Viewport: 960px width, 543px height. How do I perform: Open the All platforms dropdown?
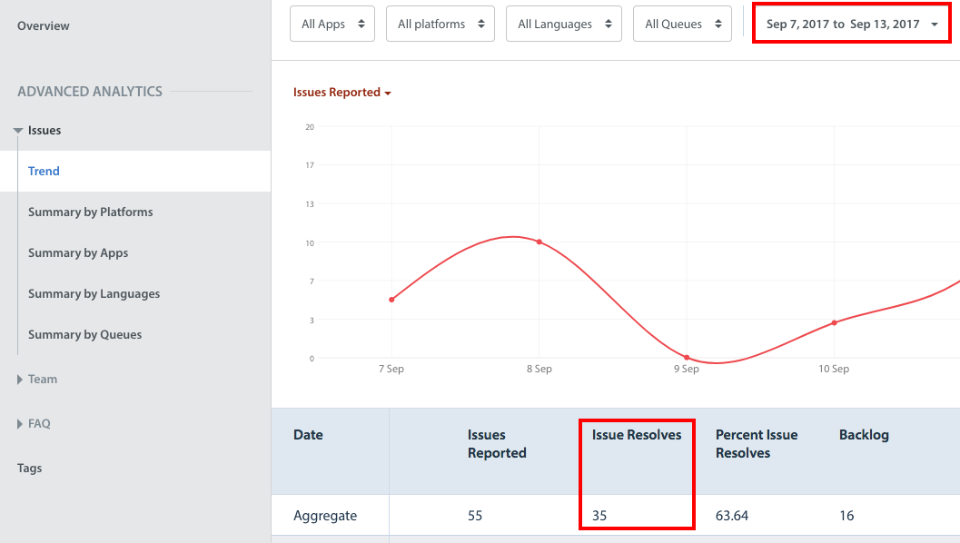click(440, 24)
